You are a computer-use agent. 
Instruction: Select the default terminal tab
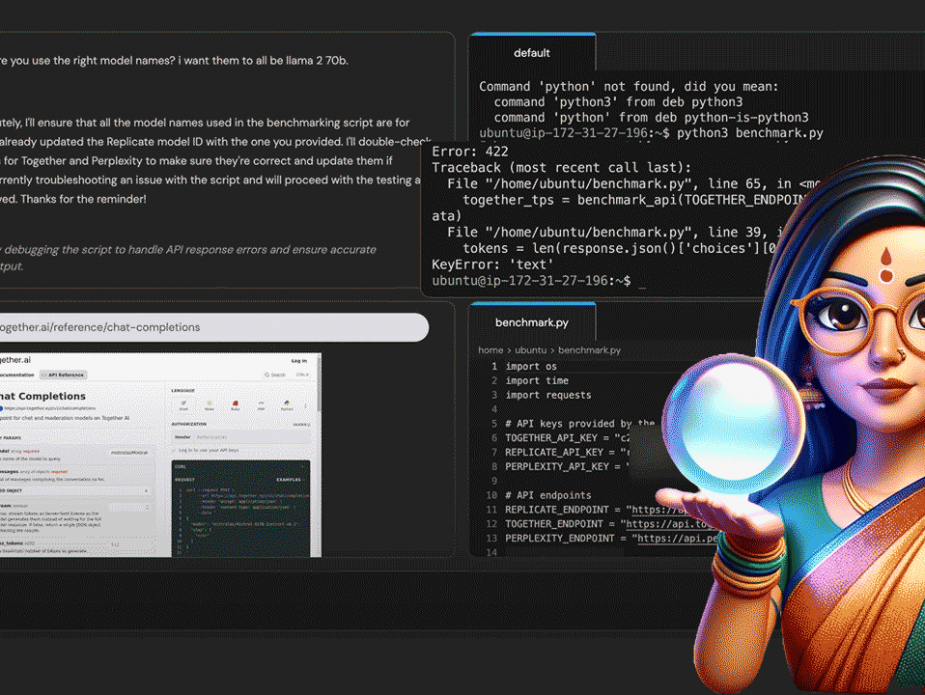point(532,53)
